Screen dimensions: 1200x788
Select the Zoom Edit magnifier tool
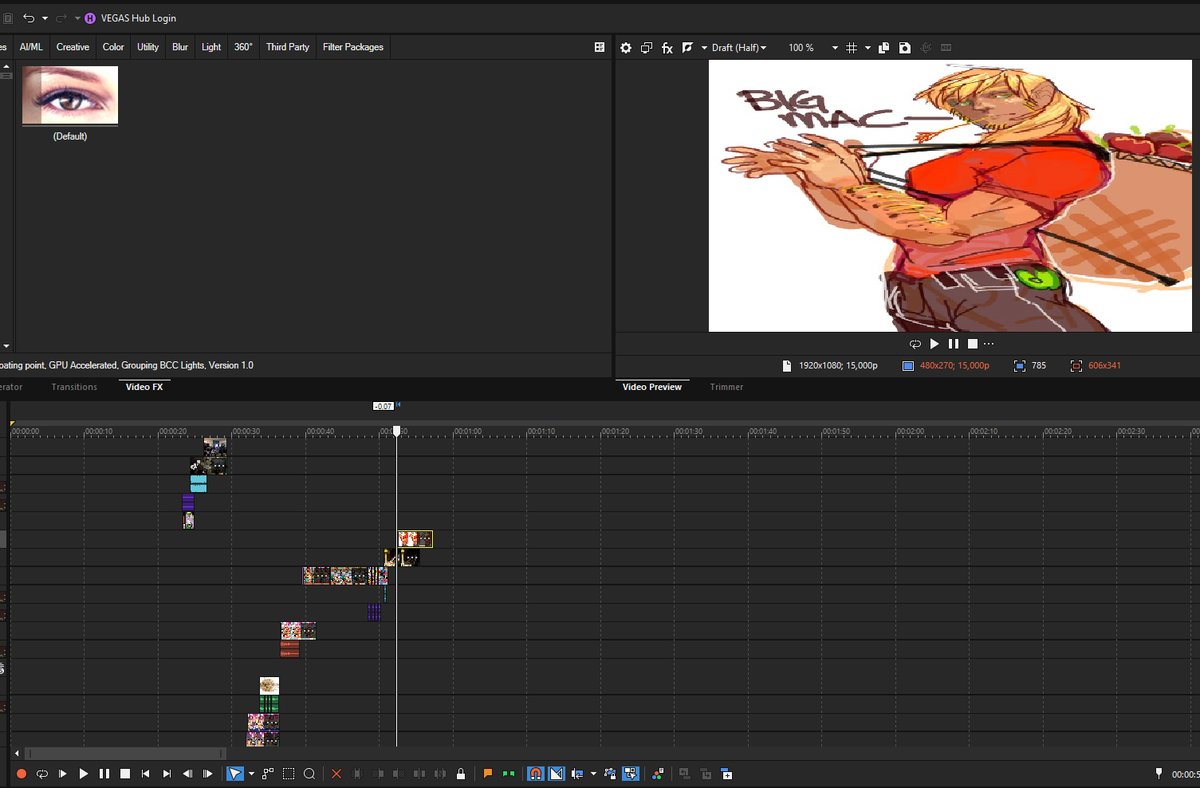pos(310,774)
